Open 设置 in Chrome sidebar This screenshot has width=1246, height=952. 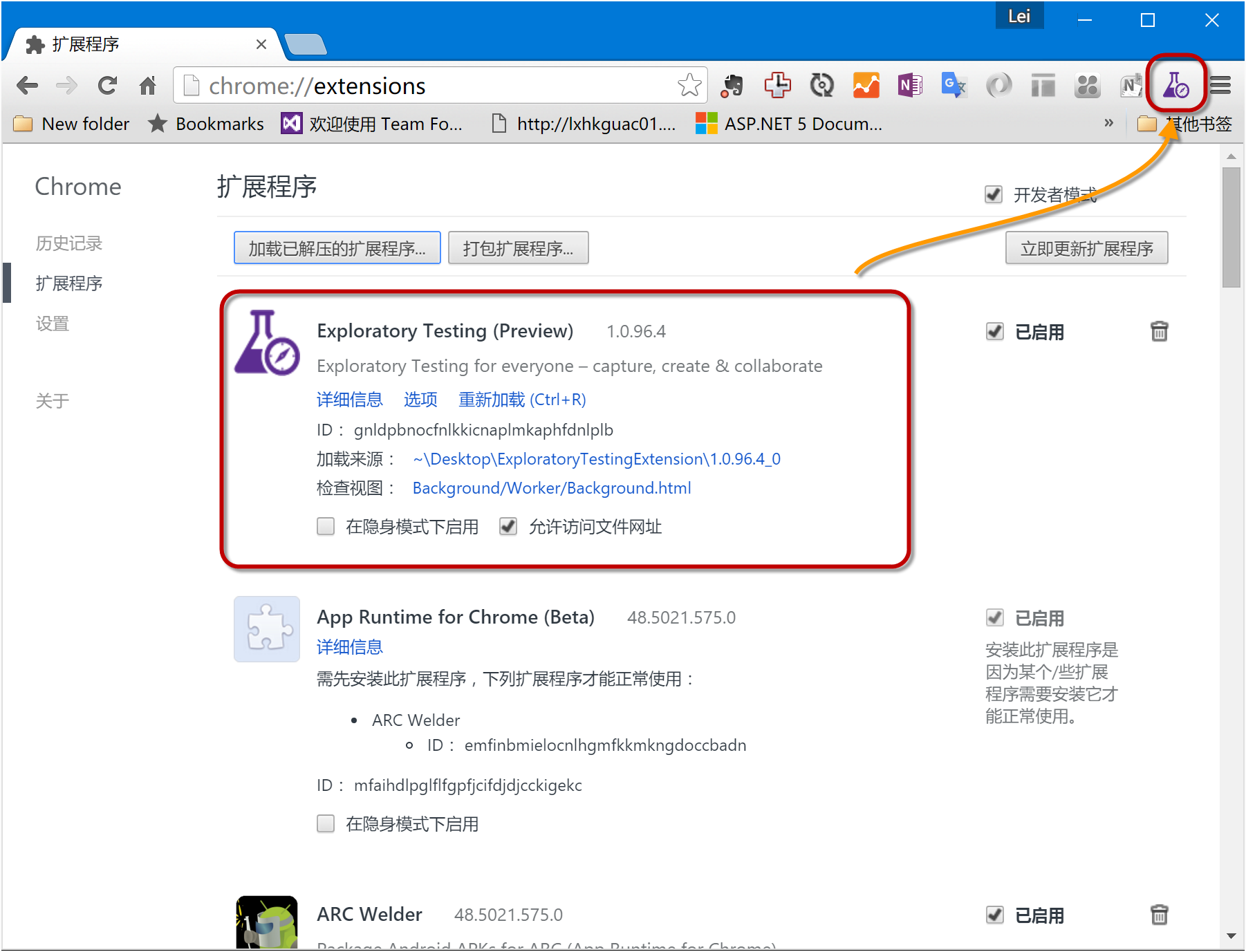coord(53,324)
